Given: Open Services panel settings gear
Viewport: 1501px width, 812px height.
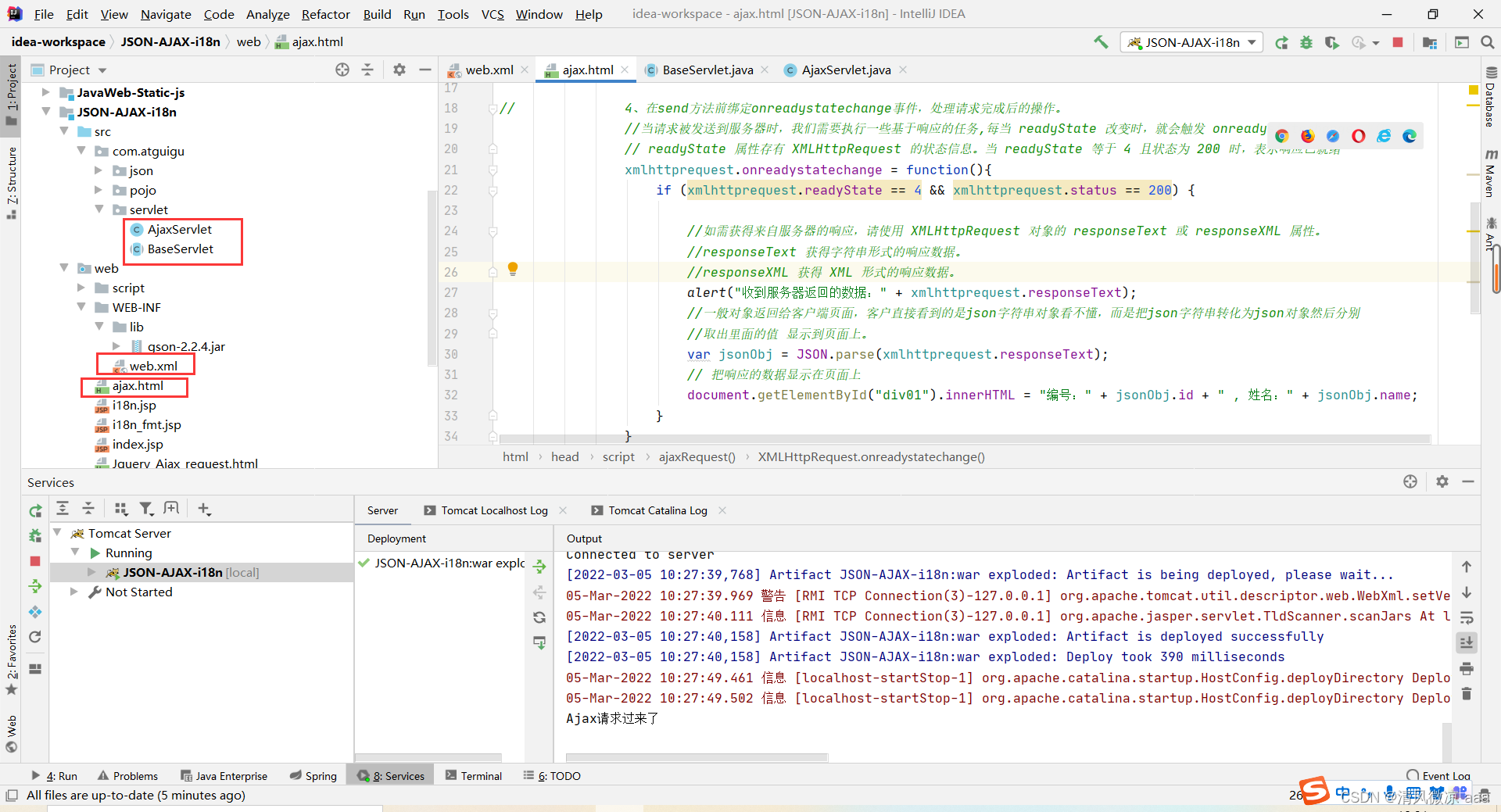Looking at the screenshot, I should (x=1442, y=481).
